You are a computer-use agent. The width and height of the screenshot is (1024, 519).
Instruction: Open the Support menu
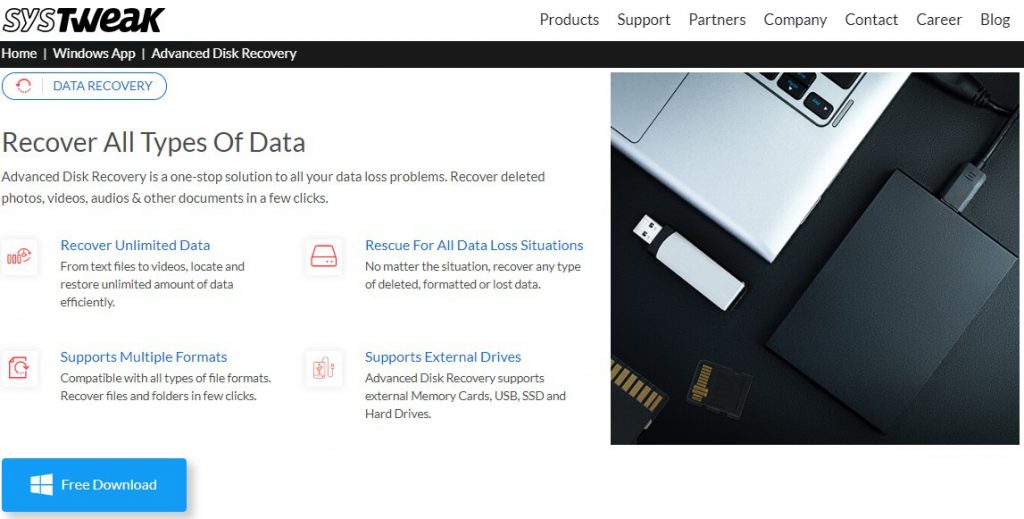(643, 20)
